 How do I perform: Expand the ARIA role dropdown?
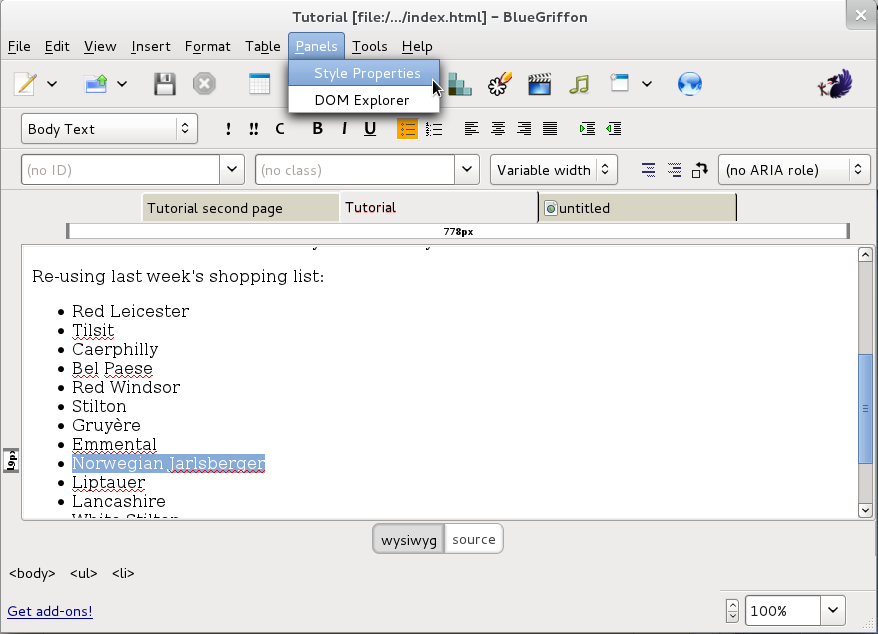pos(794,170)
